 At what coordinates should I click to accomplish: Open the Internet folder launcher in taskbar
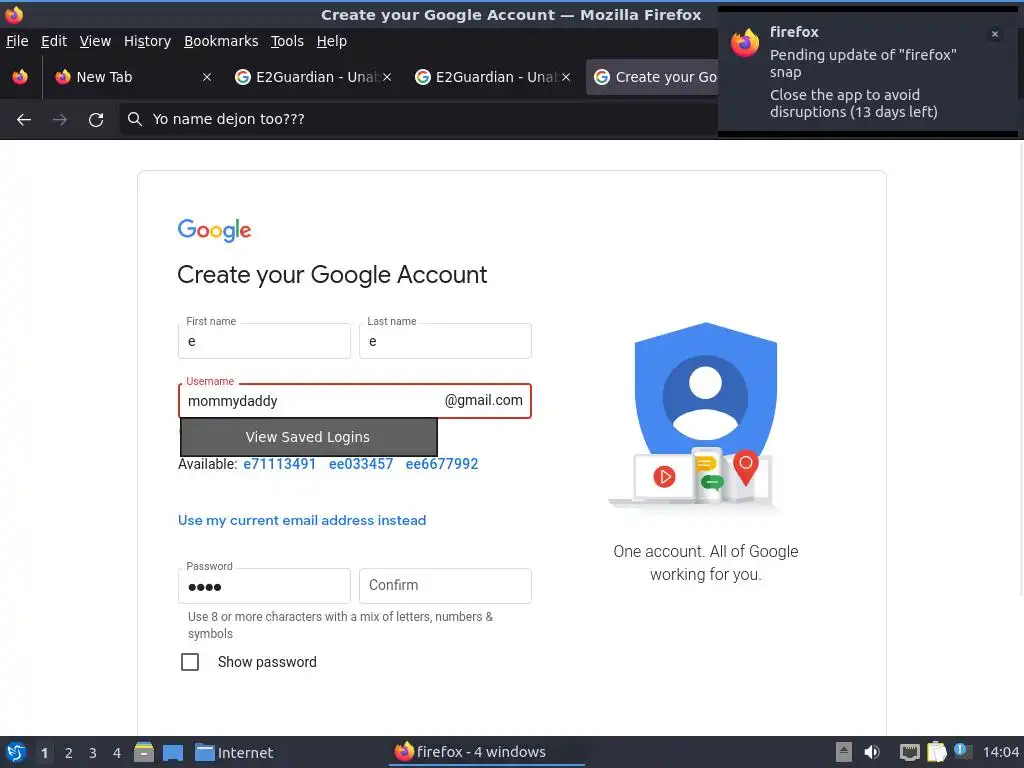(234, 752)
